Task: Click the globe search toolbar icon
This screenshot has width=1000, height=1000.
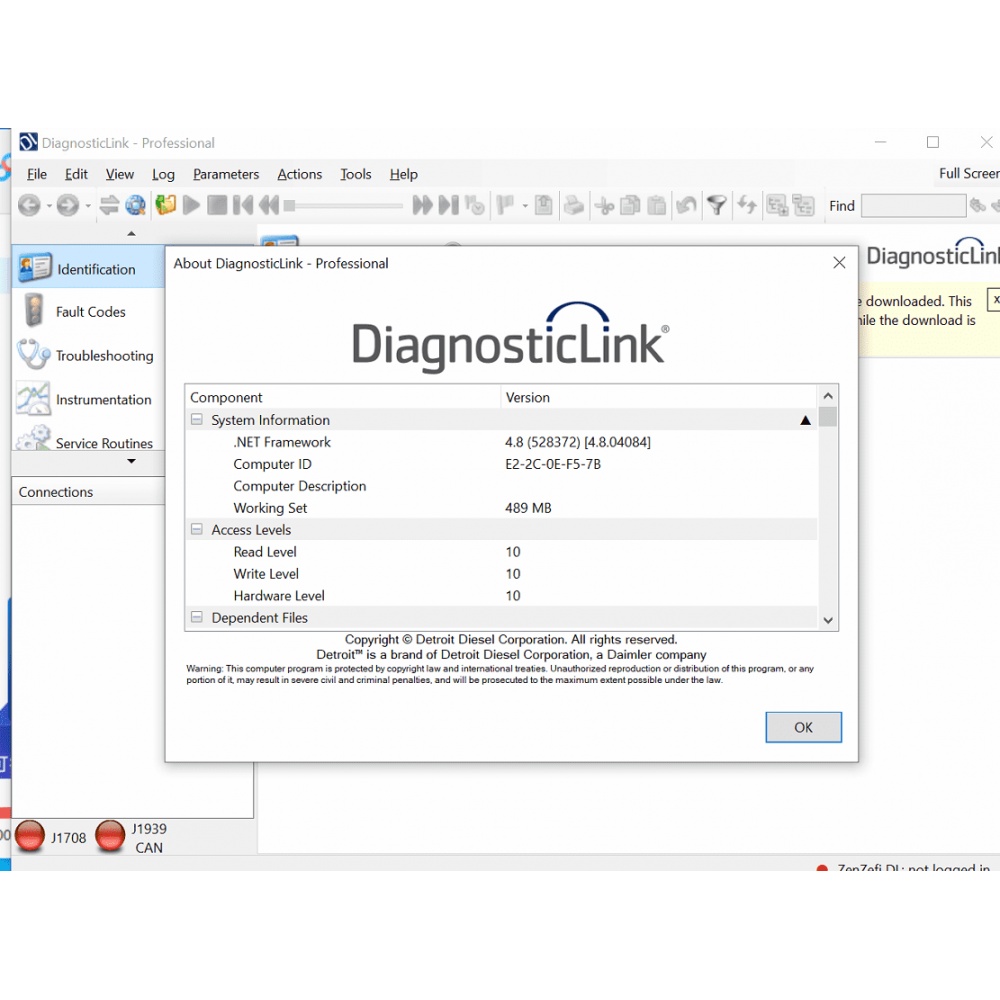Action: 135,205
